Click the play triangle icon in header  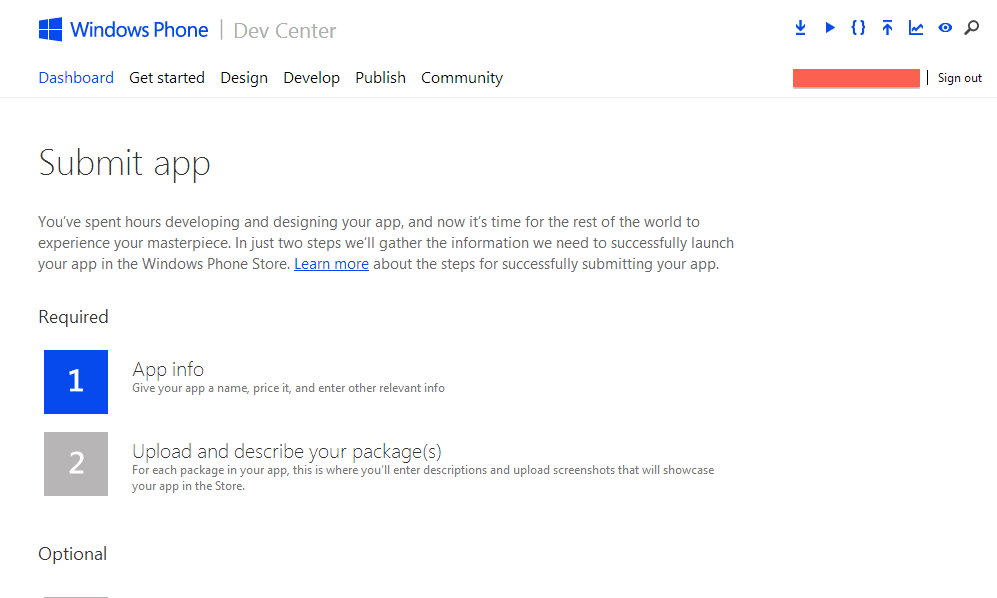[x=830, y=28]
